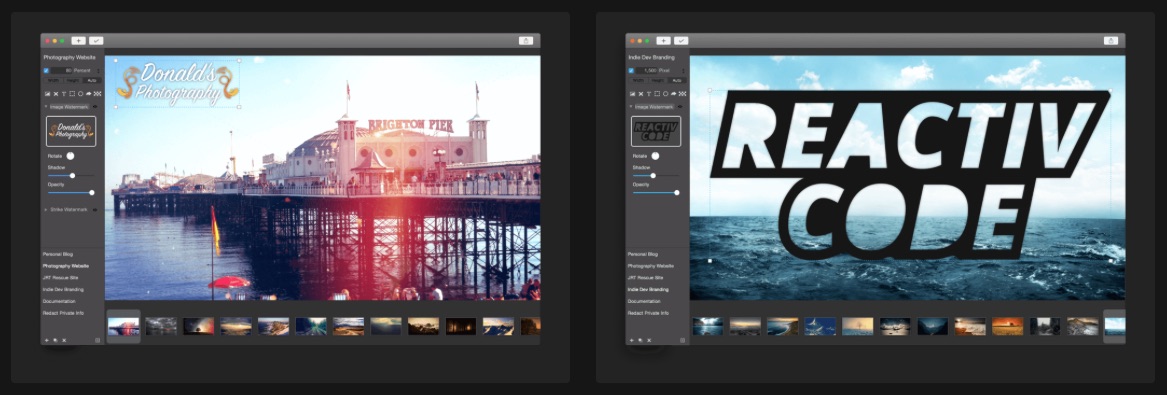Select the image watermark tool in left window
The height and width of the screenshot is (395, 1167).
point(48,94)
